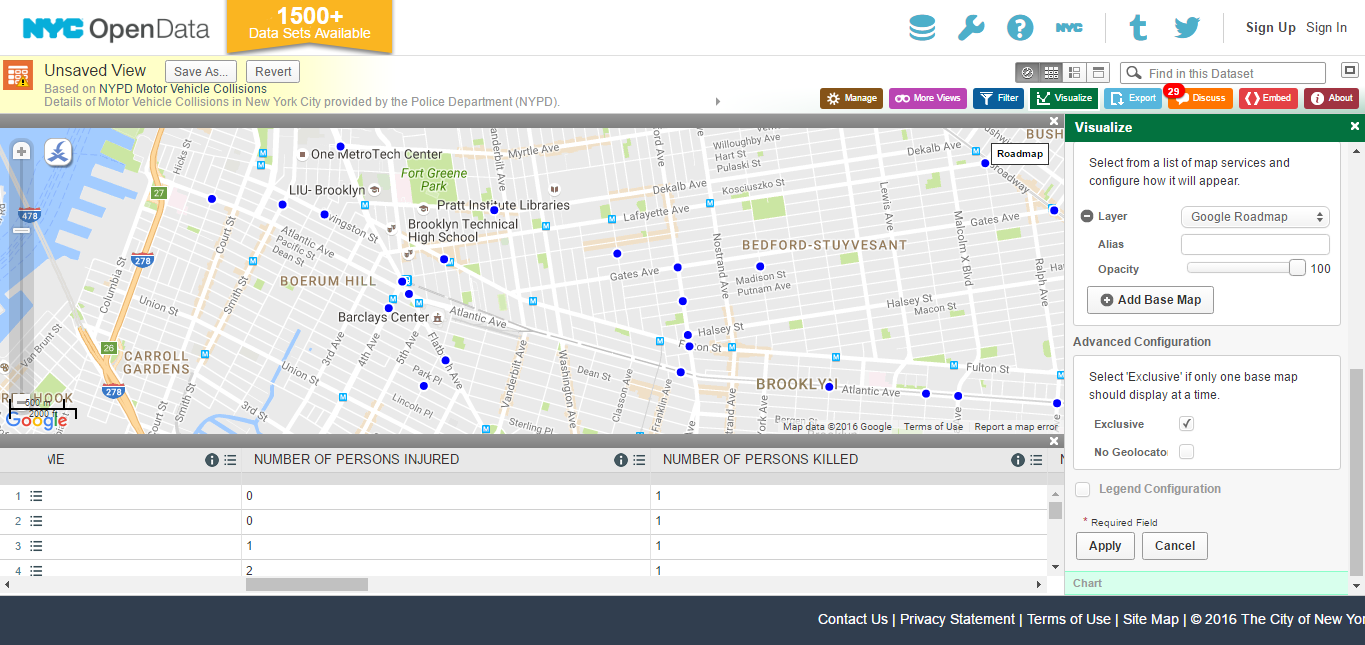This screenshot has height=645, width=1365.
Task: Close the map pane with its X
Action: click(1054, 121)
